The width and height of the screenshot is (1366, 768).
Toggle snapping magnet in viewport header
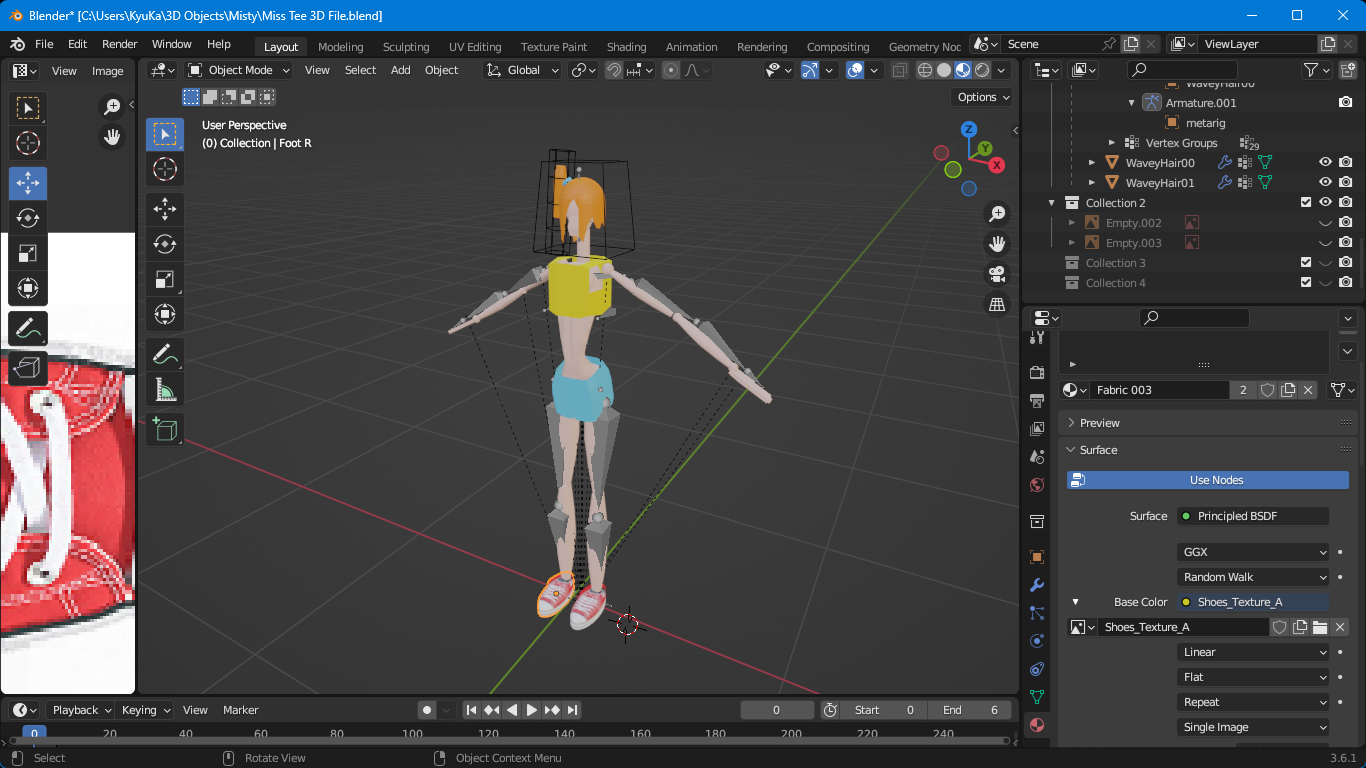point(614,70)
